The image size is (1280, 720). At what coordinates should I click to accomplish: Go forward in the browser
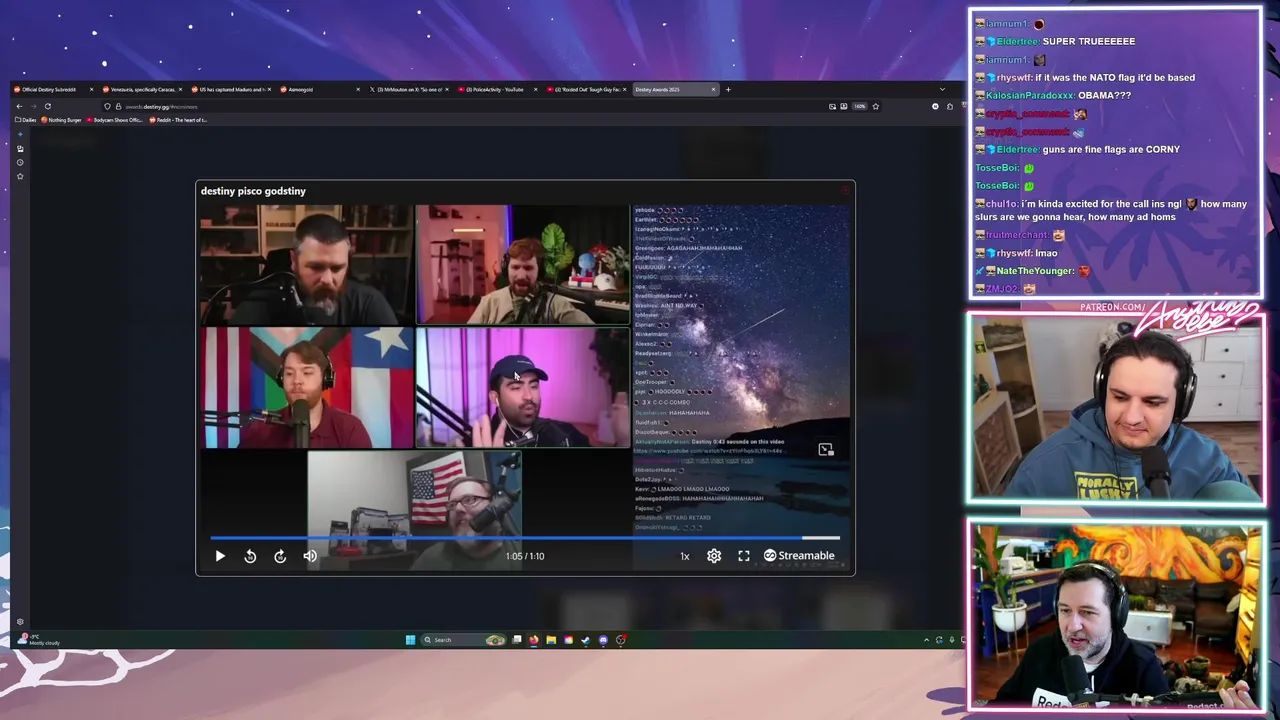(33, 106)
